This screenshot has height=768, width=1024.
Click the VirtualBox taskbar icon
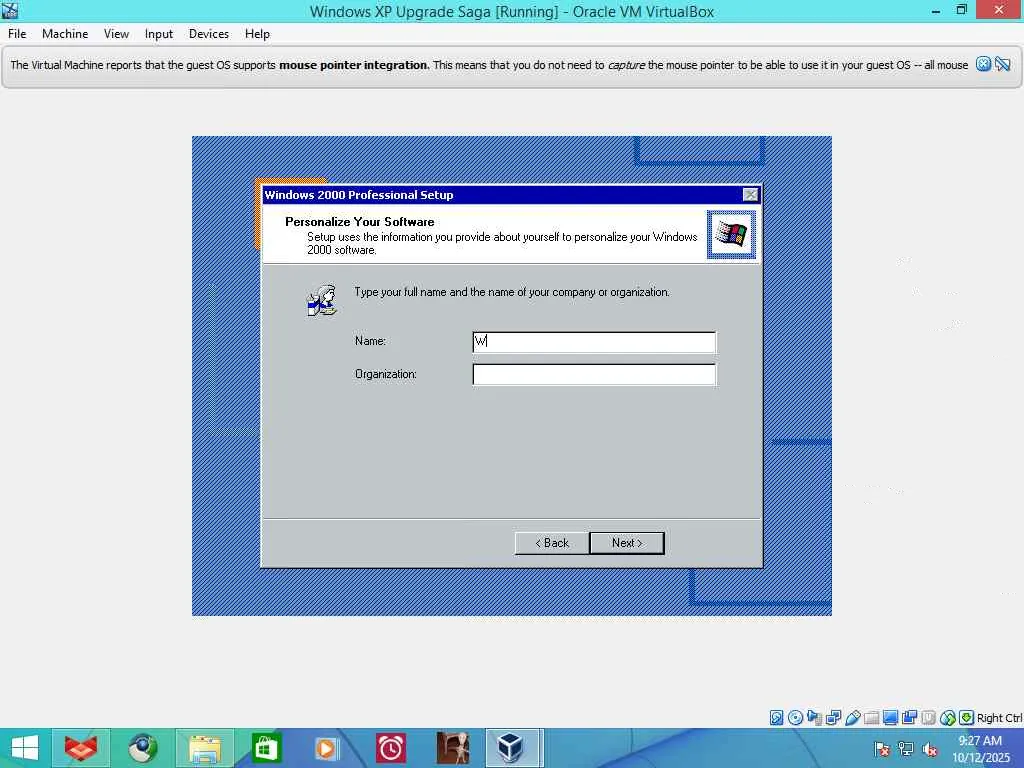pyautogui.click(x=511, y=748)
